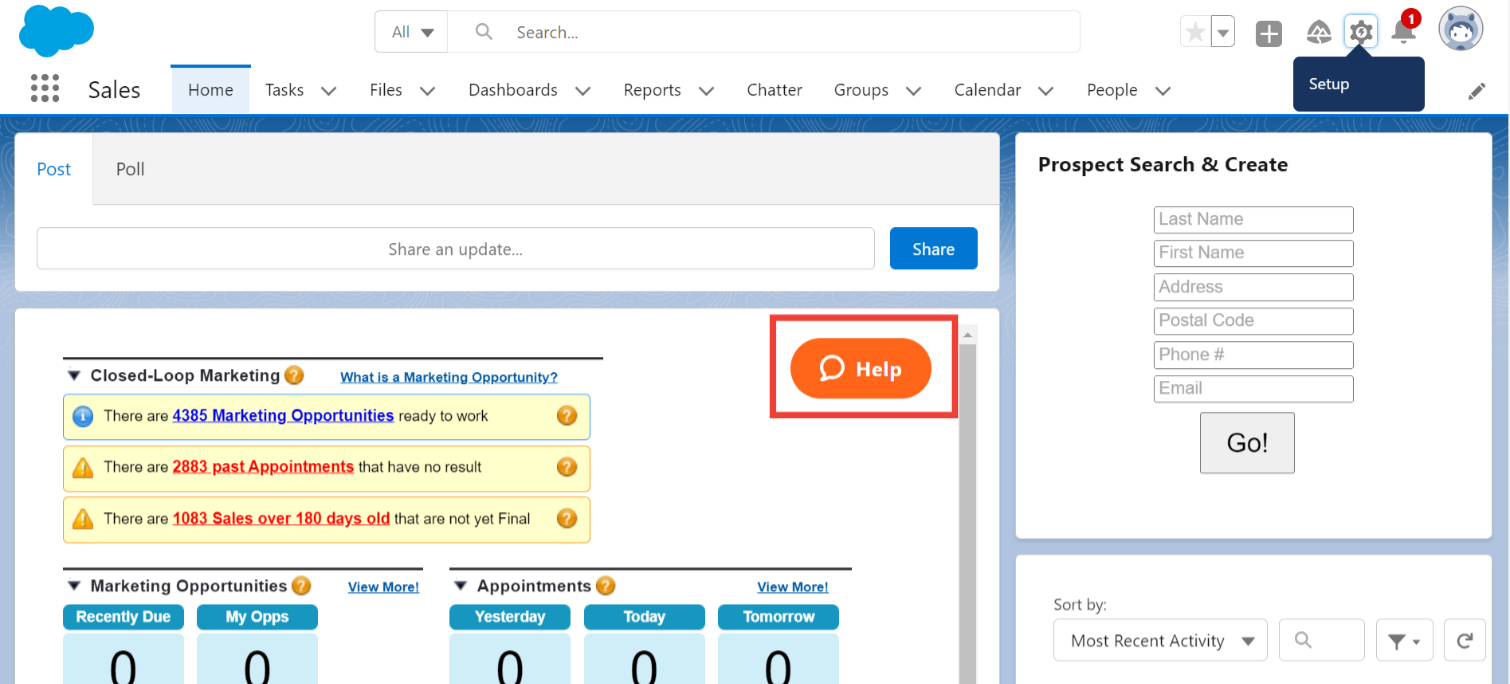Click into the global Search field
Image resolution: width=1510 pixels, height=684 pixels.
click(x=764, y=32)
